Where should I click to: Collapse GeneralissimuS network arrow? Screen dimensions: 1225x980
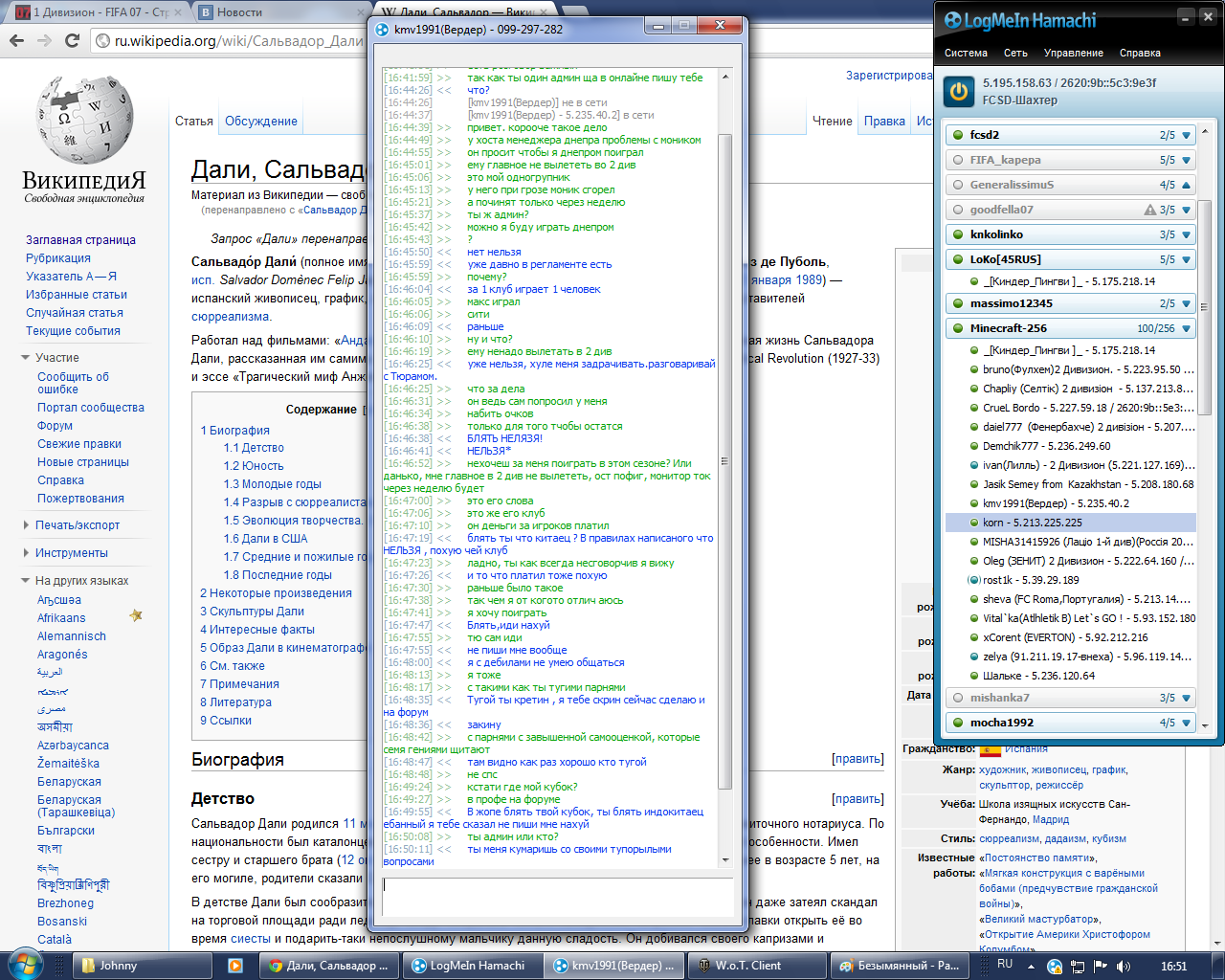1187,186
